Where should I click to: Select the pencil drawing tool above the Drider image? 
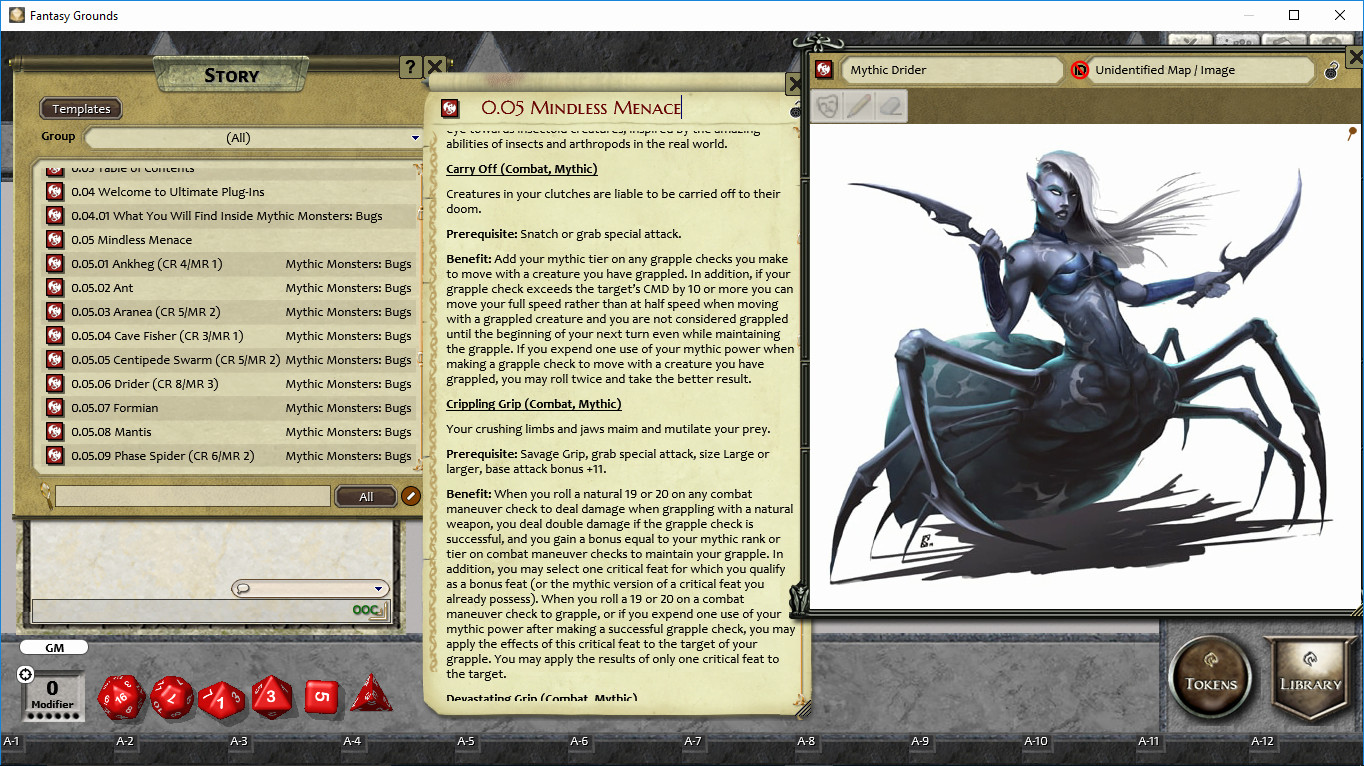point(858,106)
